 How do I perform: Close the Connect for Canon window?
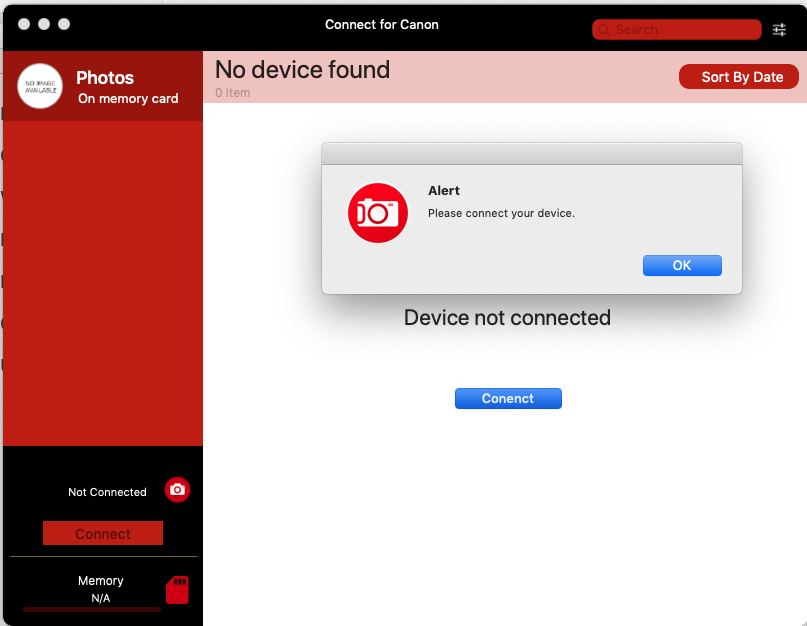[x=24, y=24]
